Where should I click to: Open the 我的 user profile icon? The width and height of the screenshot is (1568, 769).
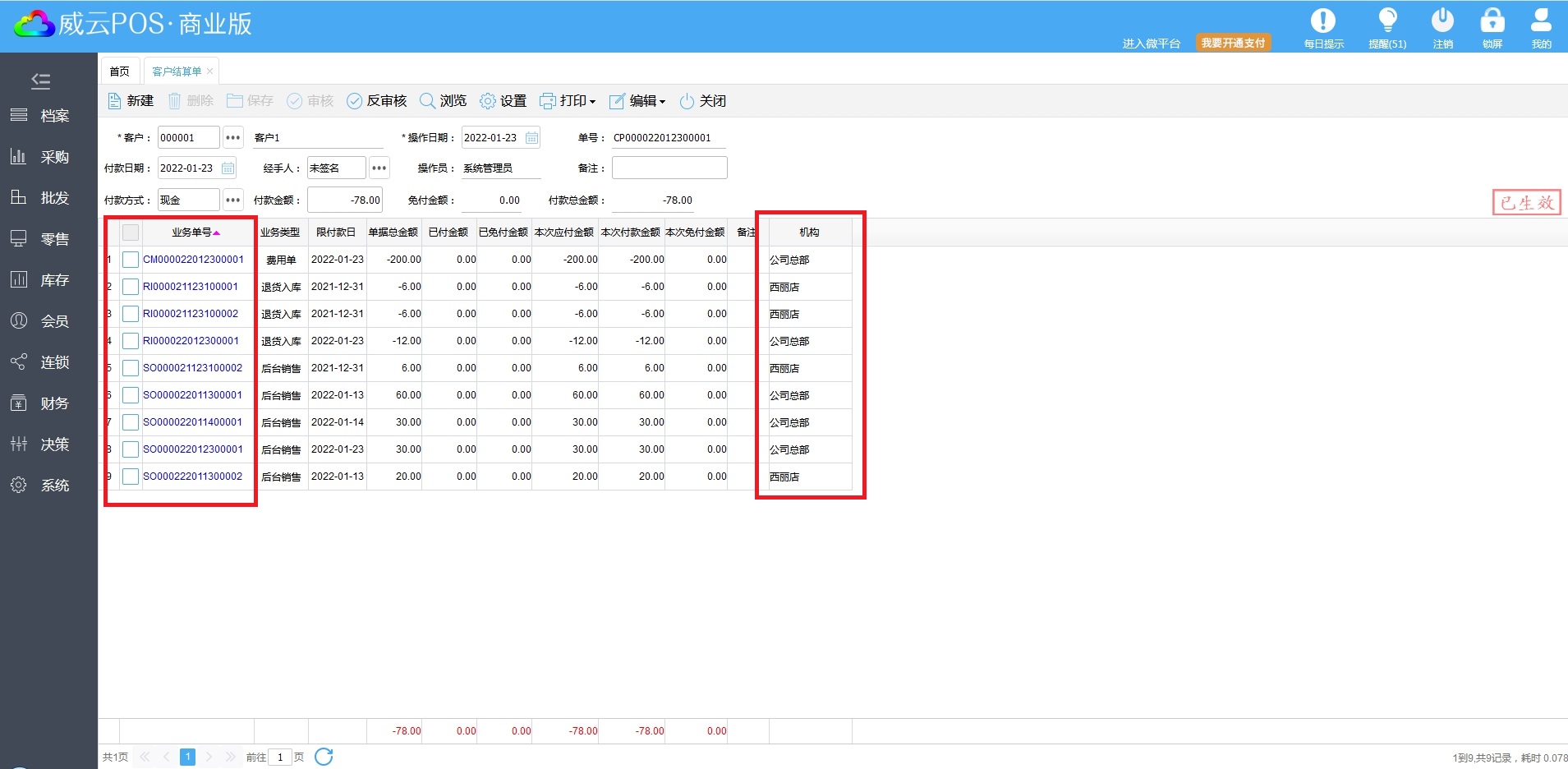click(1541, 21)
